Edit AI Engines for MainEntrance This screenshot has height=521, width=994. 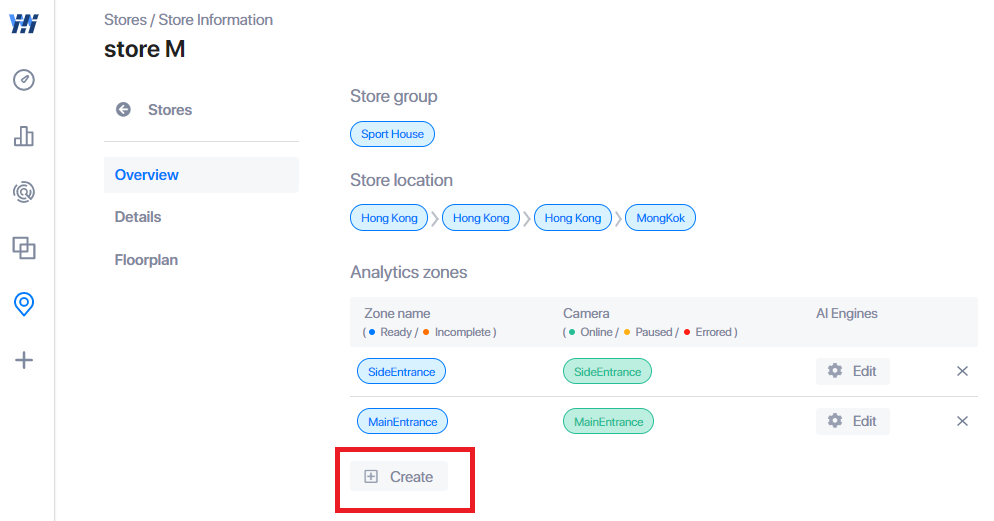click(x=853, y=421)
